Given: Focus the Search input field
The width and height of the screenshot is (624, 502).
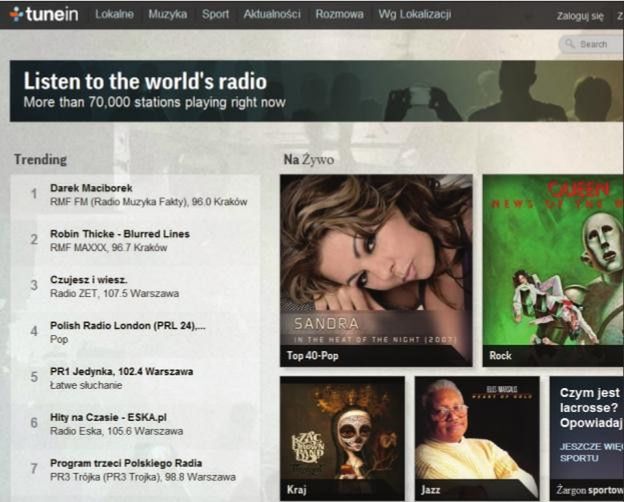Looking at the screenshot, I should (591, 44).
